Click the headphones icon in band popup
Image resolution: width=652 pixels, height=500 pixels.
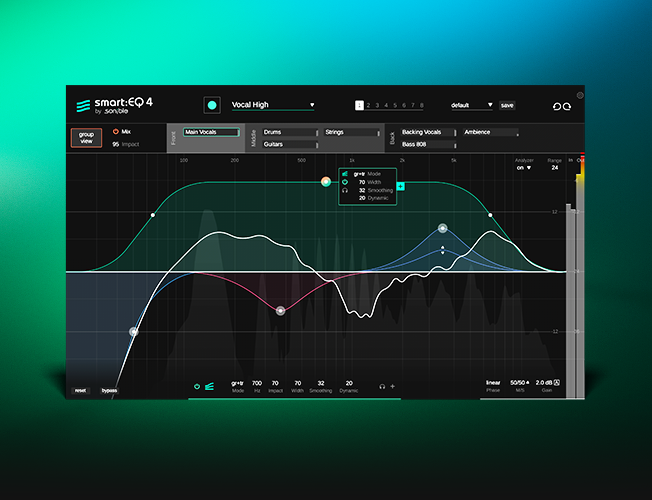(x=345, y=191)
